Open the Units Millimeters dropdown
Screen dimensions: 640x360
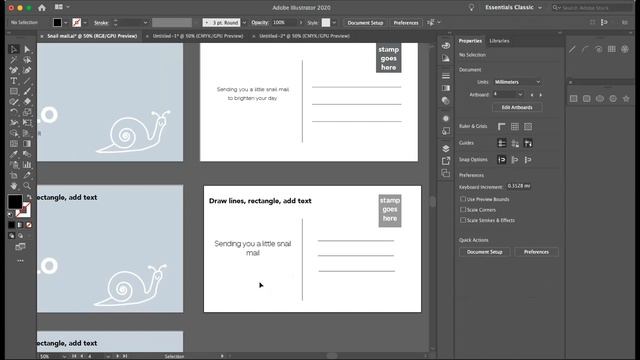(517, 82)
